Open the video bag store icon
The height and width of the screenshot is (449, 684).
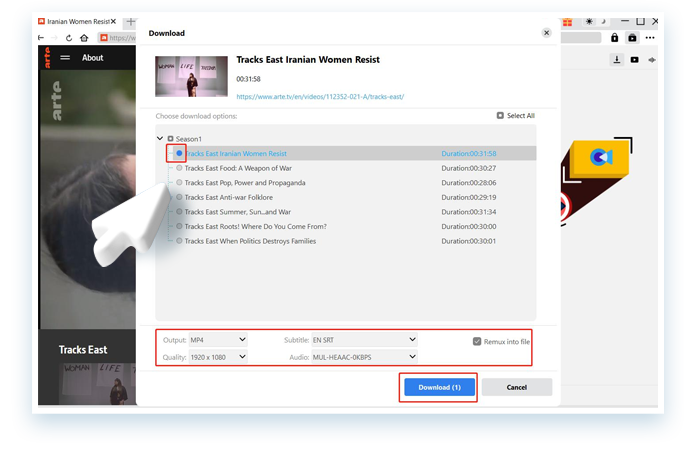point(632,38)
